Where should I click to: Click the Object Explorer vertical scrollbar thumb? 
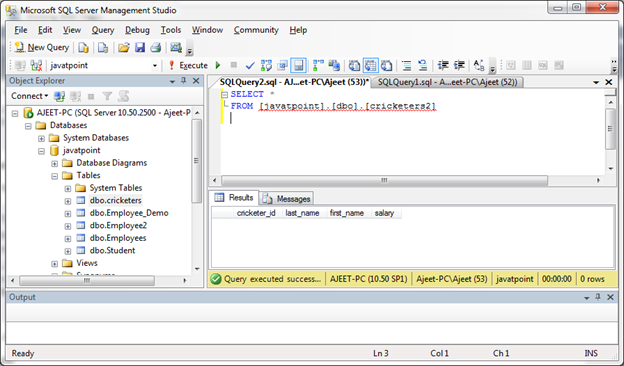tap(196, 161)
